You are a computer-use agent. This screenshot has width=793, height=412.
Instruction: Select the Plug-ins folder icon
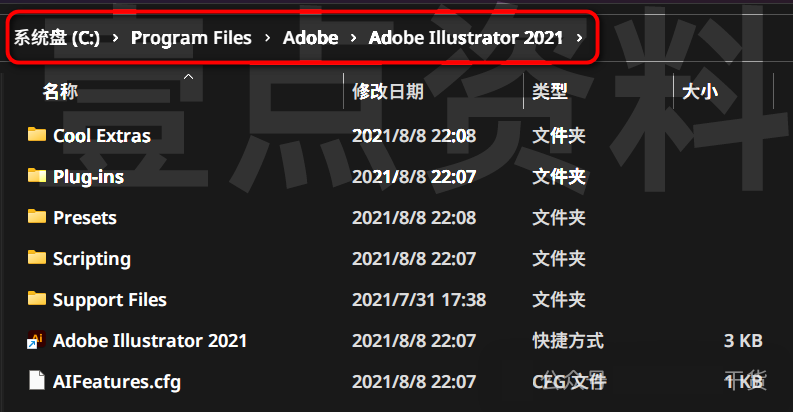pyautogui.click(x=36, y=175)
